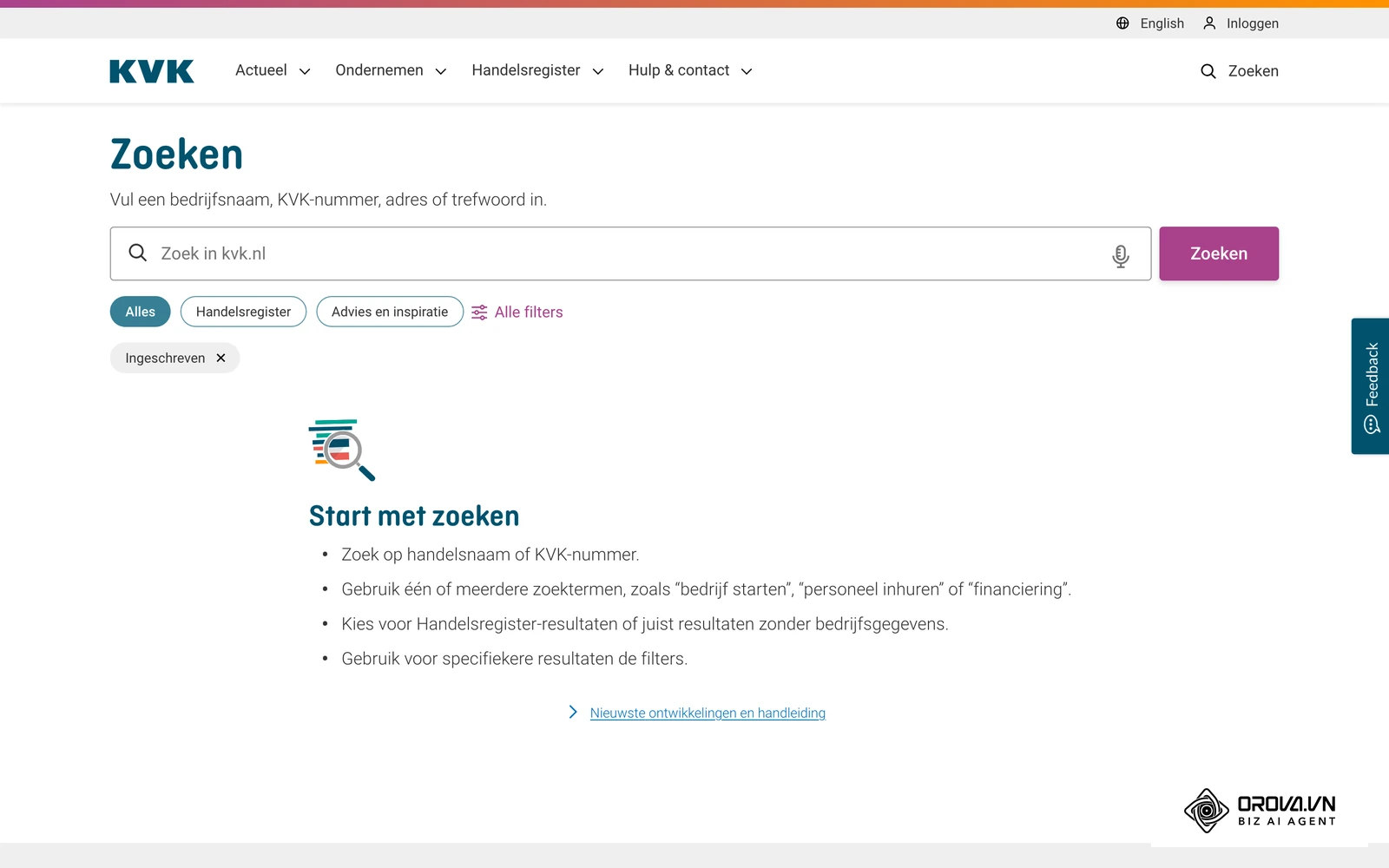
Task: Click the globe language icon
Action: click(x=1122, y=23)
